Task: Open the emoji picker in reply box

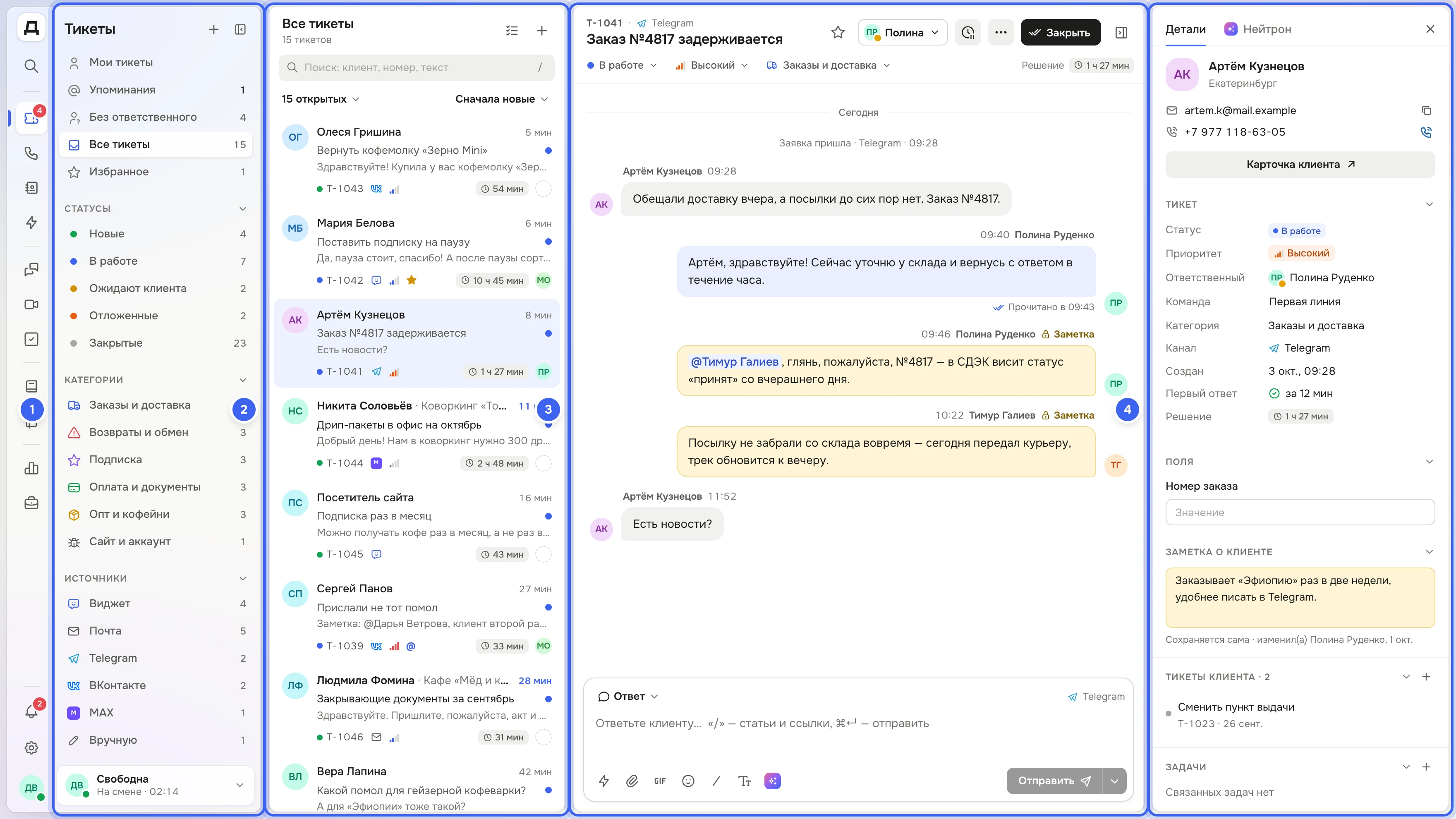Action: 688,781
